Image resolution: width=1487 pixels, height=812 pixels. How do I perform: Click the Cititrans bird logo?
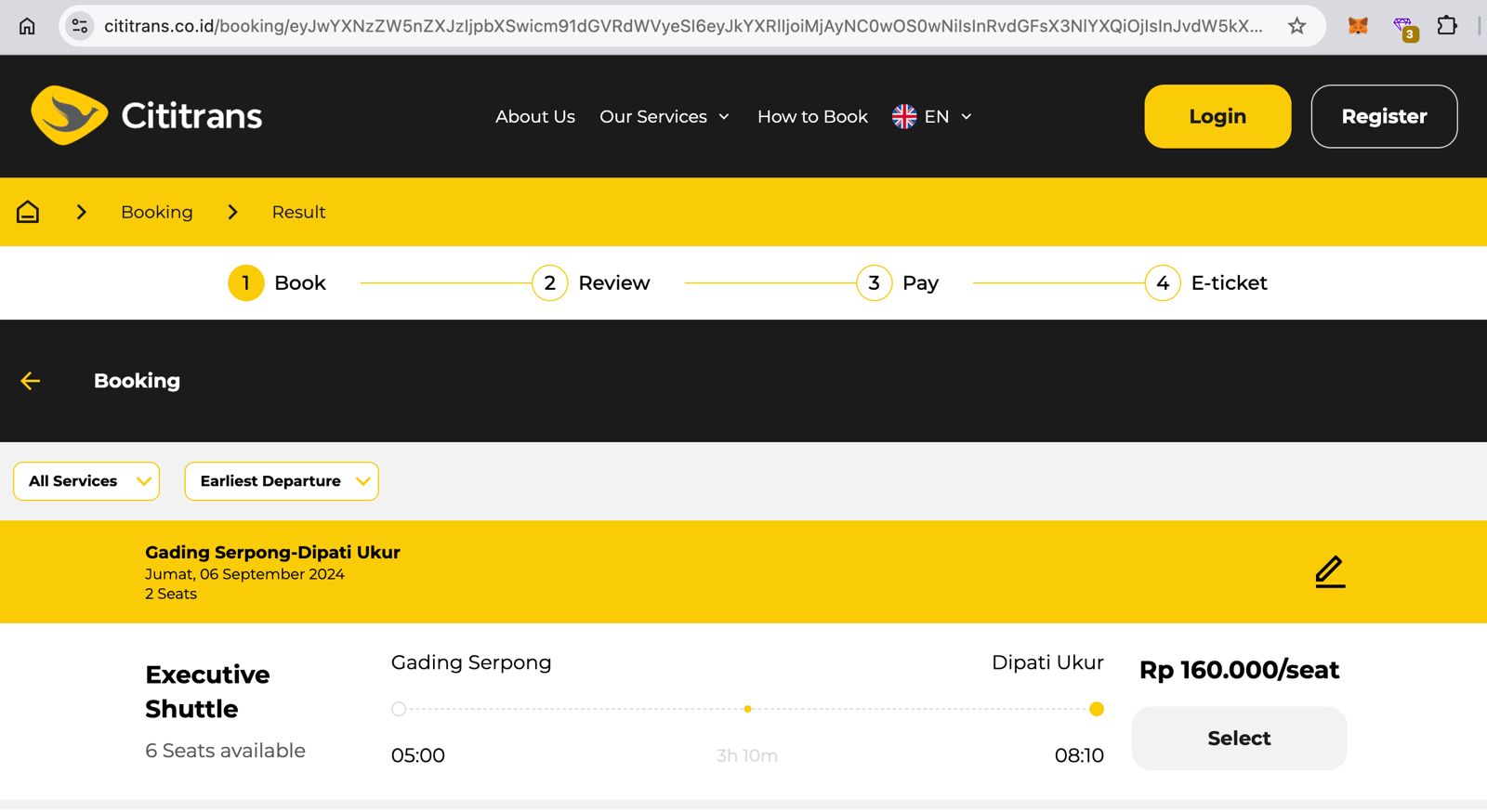[x=70, y=115]
